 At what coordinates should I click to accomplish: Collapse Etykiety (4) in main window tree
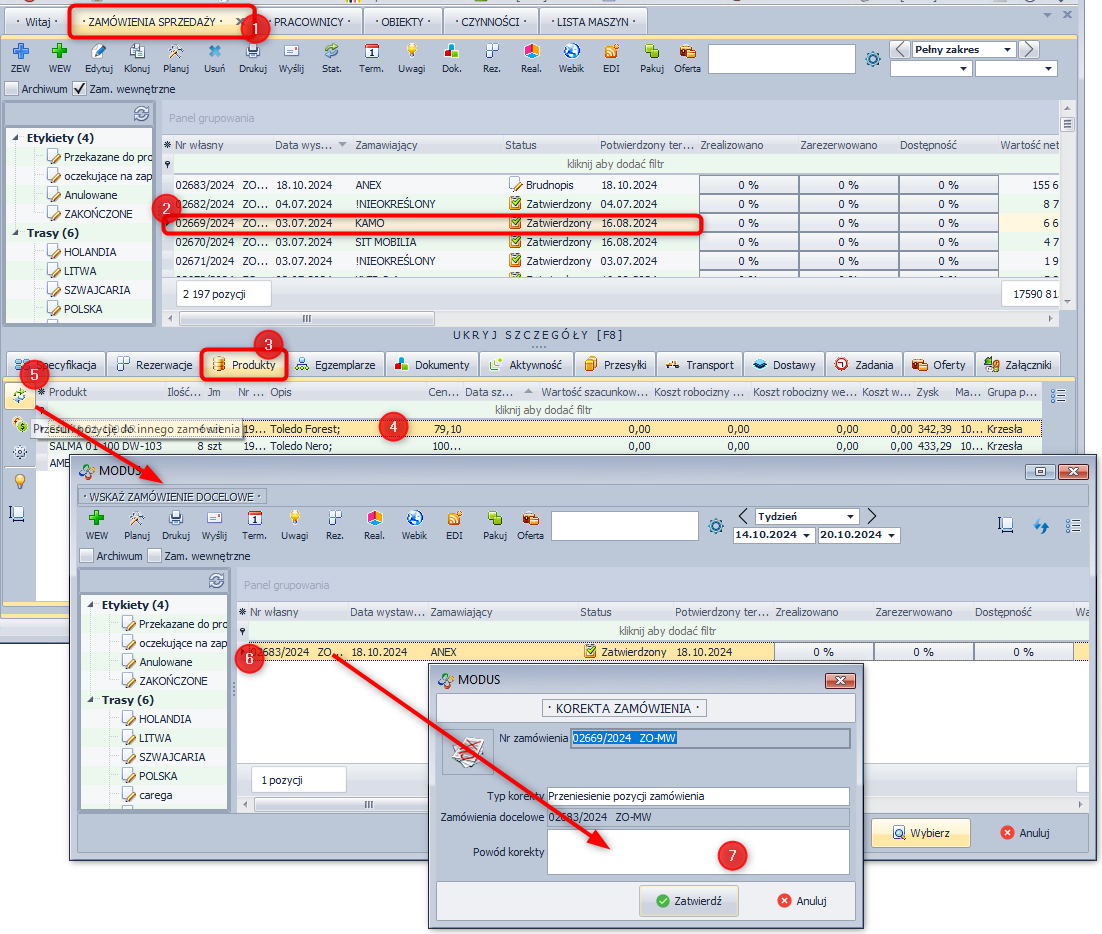[x=15, y=138]
